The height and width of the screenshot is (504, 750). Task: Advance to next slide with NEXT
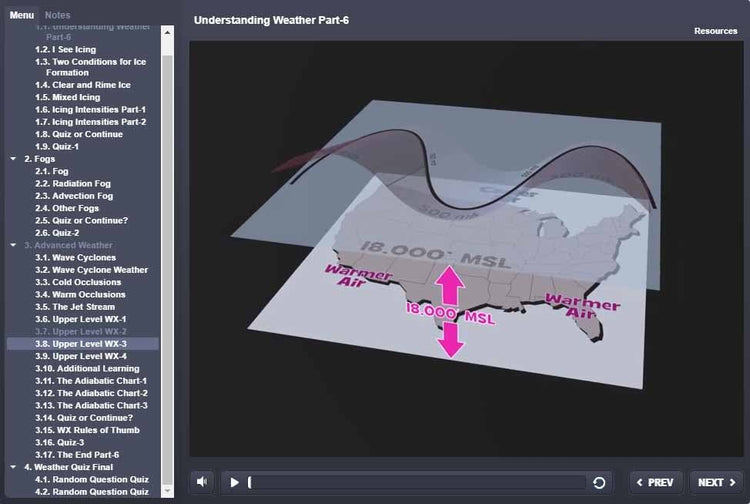pyautogui.click(x=715, y=482)
